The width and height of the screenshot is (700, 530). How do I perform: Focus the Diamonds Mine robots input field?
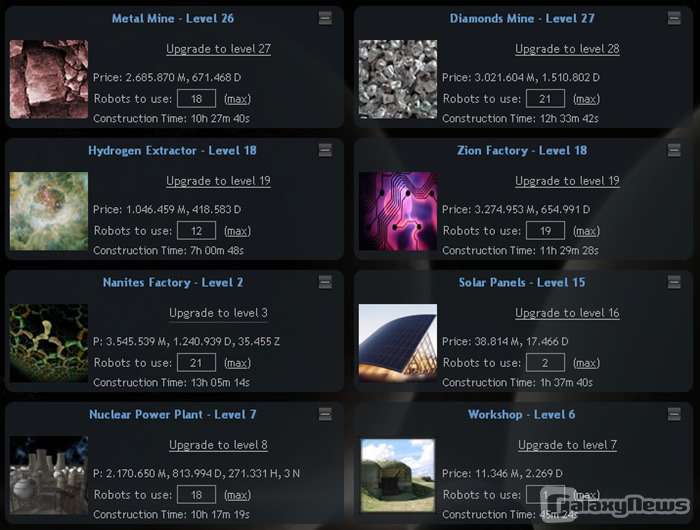(545, 99)
